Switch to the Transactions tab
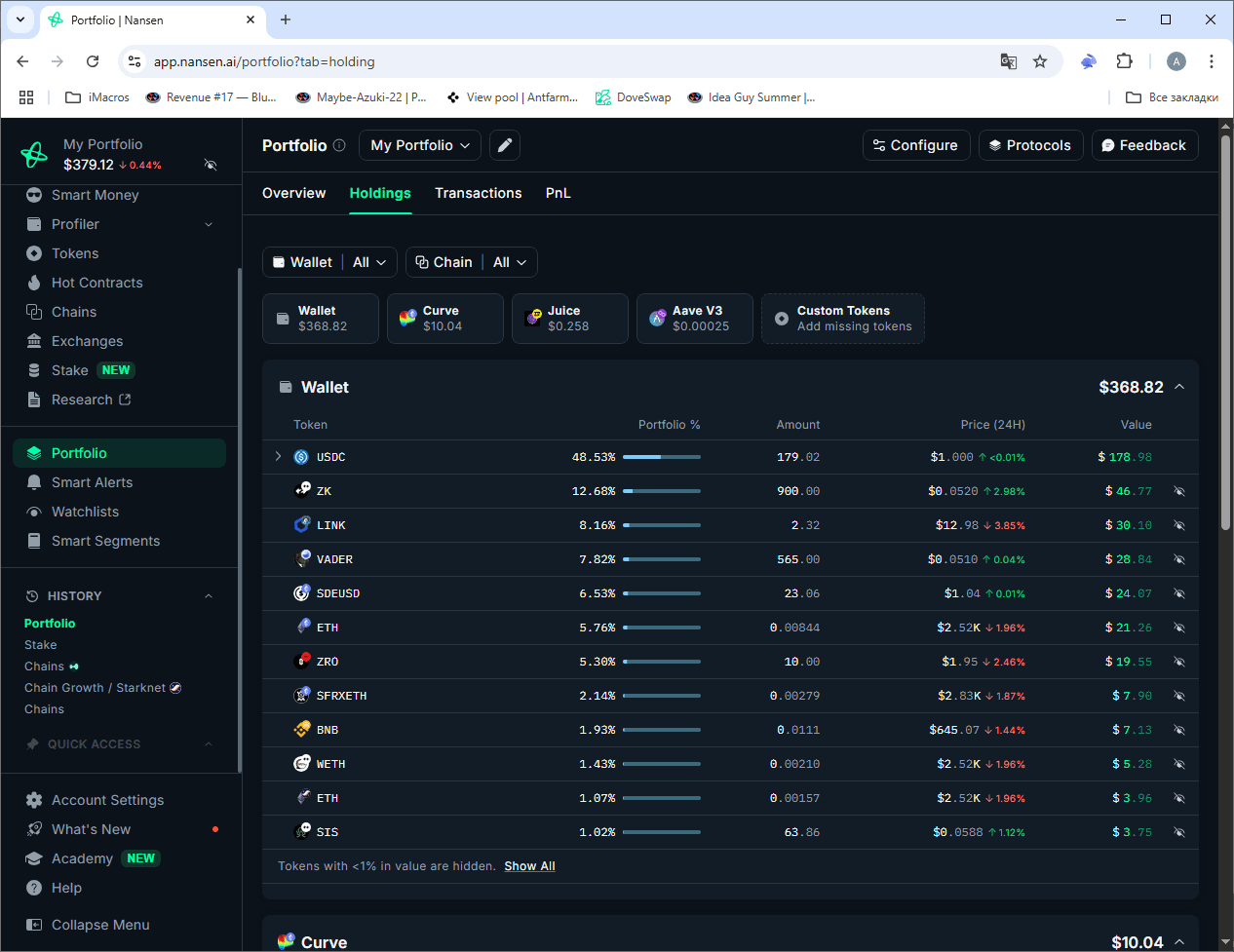This screenshot has height=952, width=1234. pos(478,193)
